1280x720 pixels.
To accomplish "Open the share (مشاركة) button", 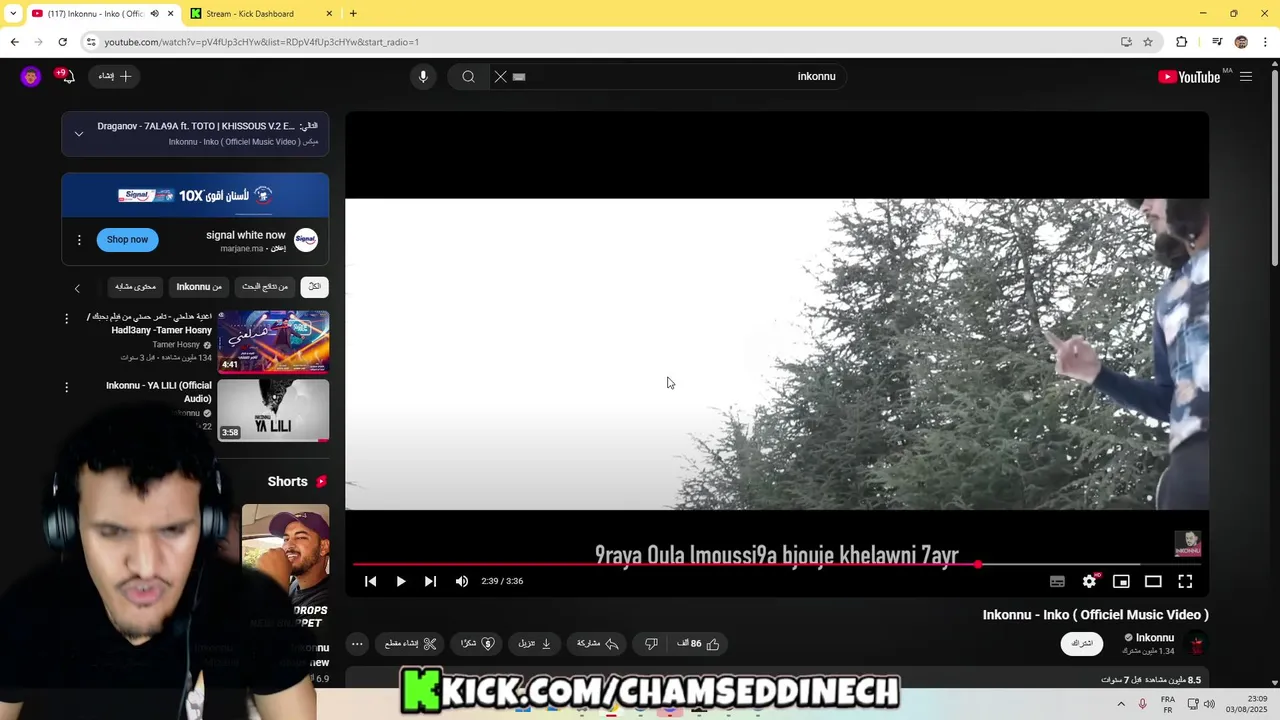I will coord(598,644).
